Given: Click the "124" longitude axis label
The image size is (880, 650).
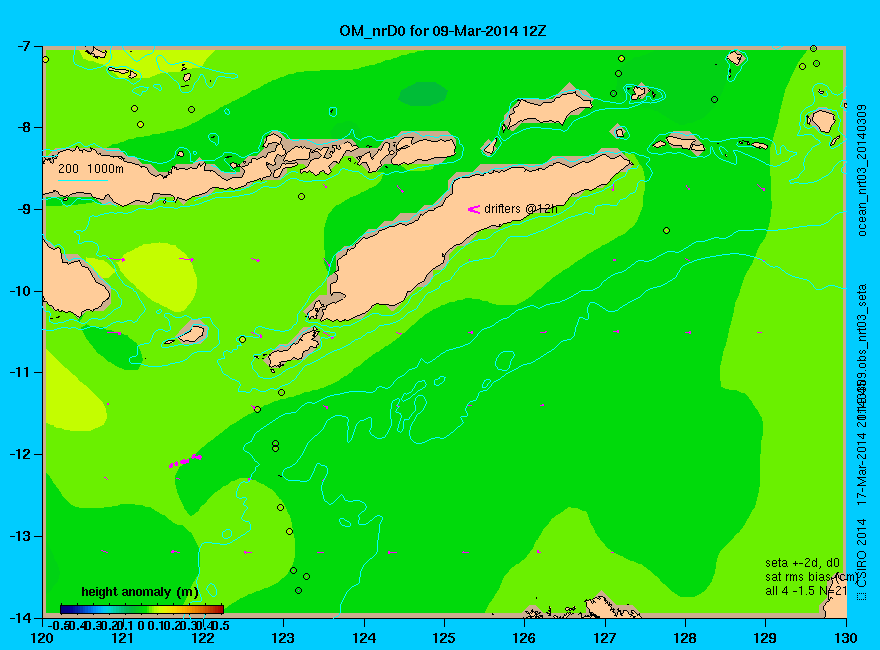Looking at the screenshot, I should (364, 638).
